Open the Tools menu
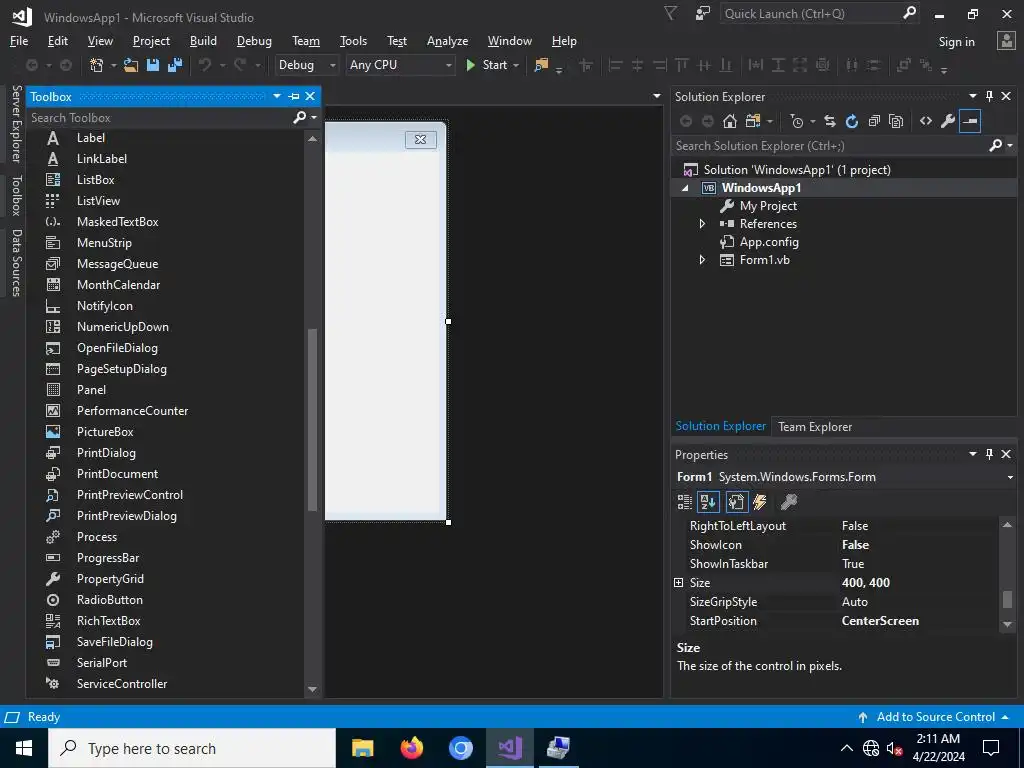Screen dimensions: 1024x768 click(353, 40)
